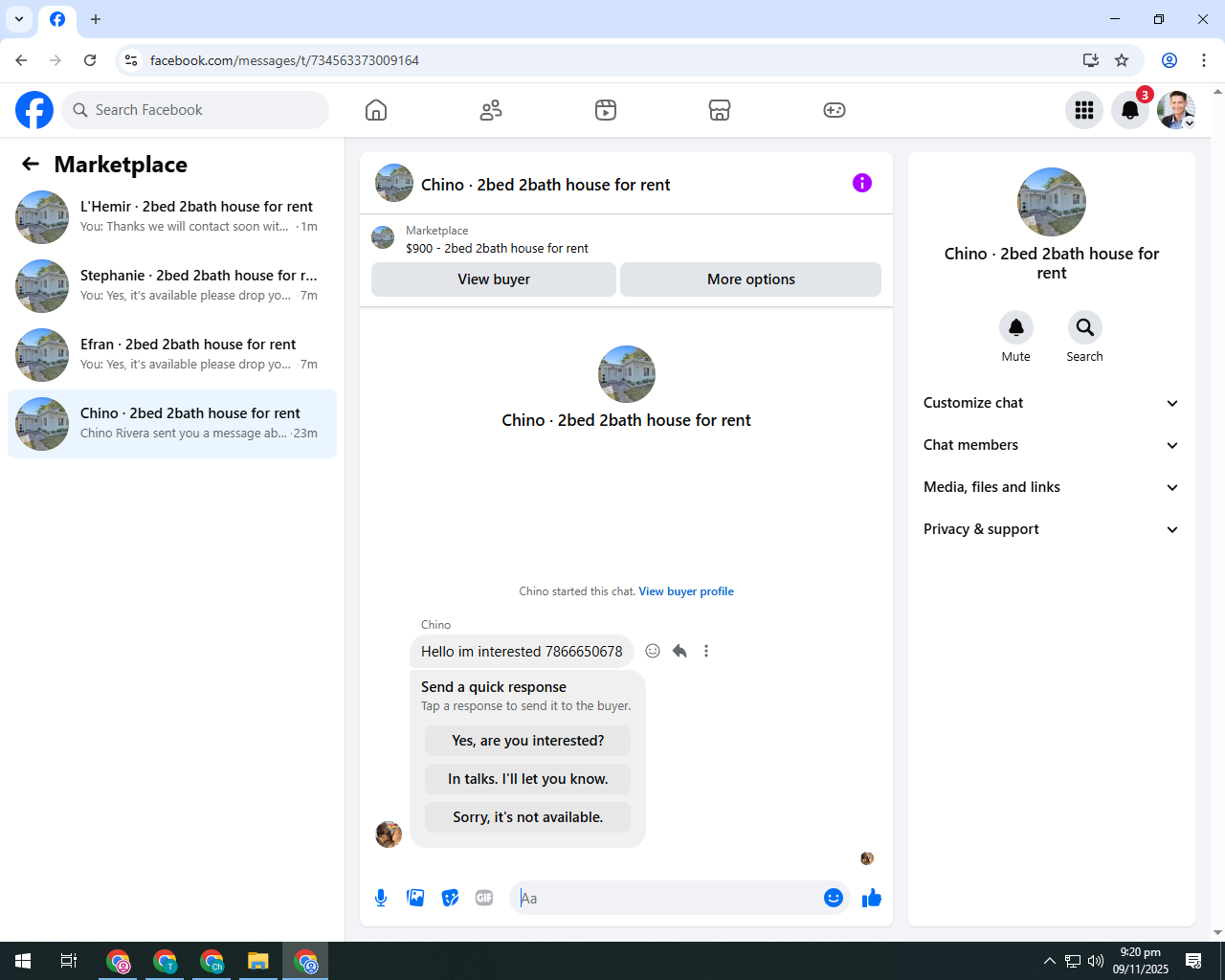Reload the page in browser
This screenshot has height=980, width=1225.
90,60
